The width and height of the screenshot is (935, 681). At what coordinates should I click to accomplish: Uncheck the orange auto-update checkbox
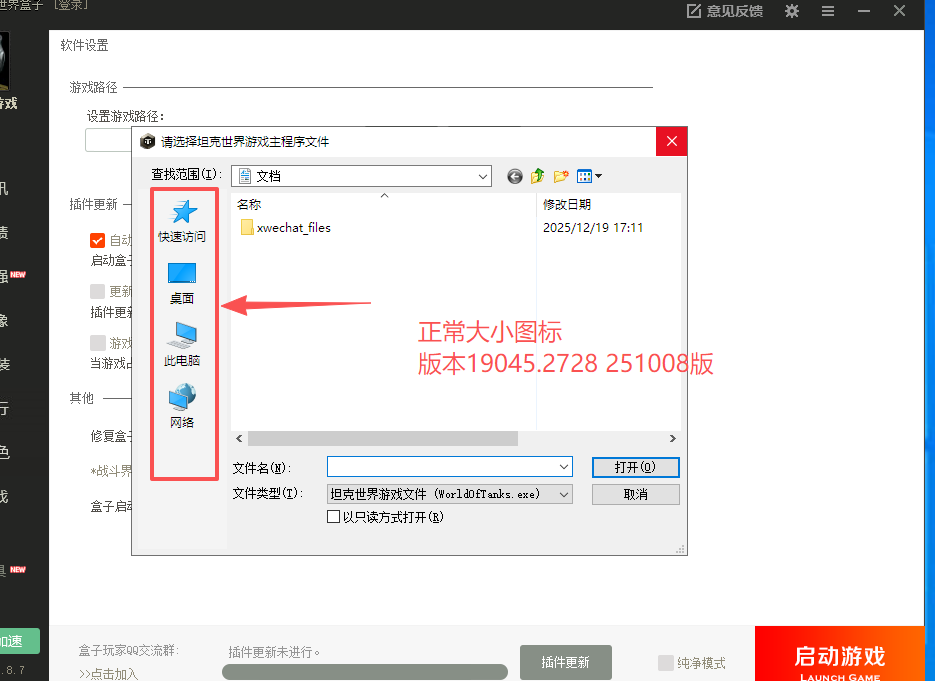coord(97,240)
